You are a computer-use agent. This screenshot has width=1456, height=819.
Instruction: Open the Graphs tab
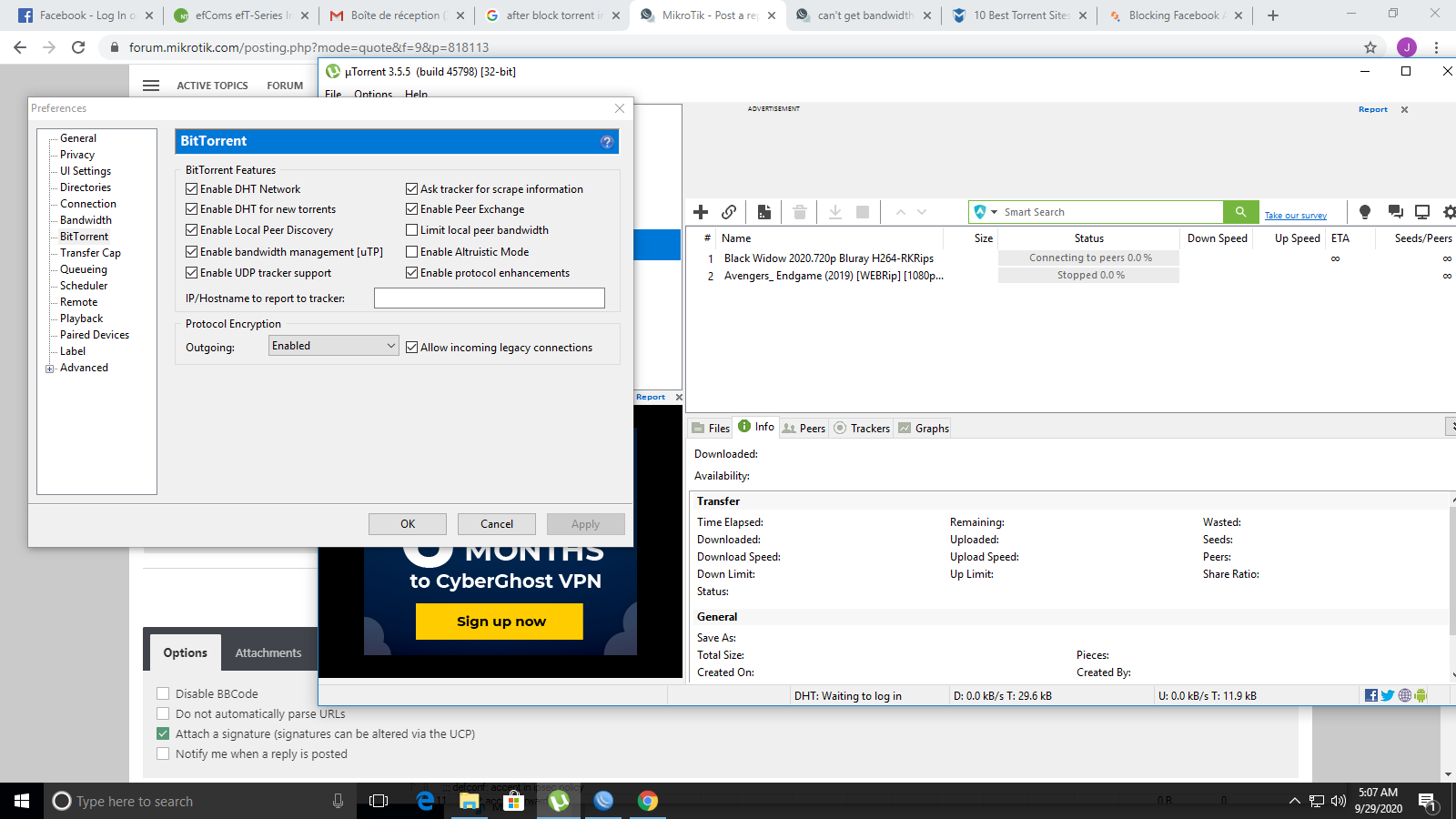click(x=924, y=429)
